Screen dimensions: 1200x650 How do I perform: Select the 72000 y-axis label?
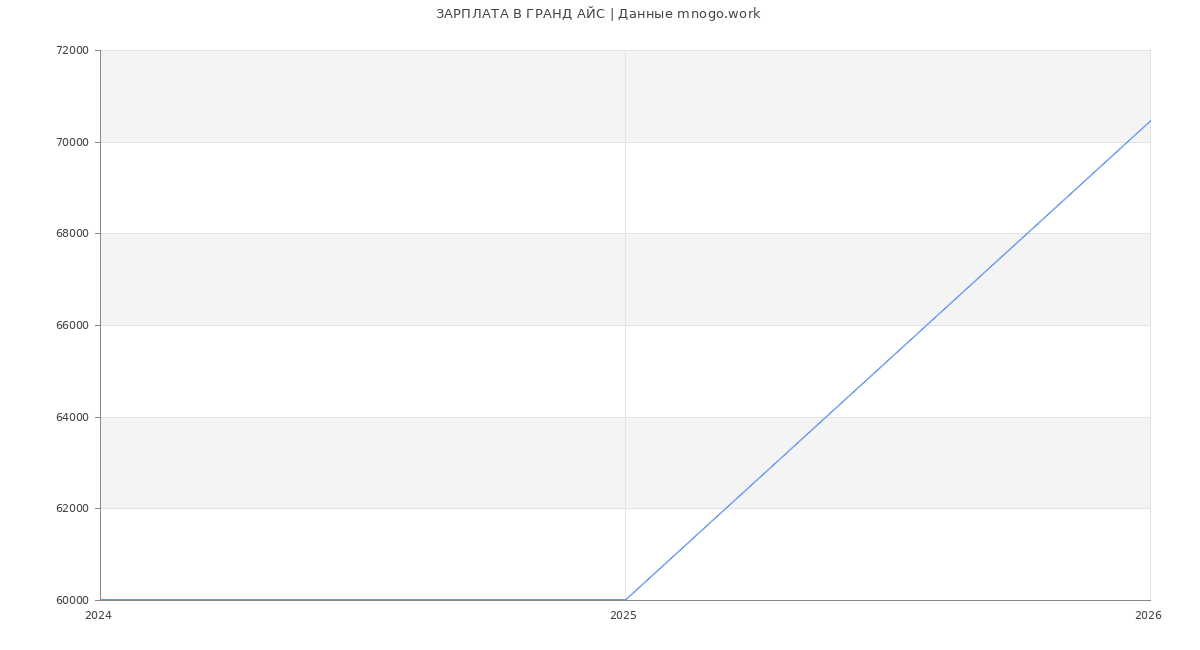pos(72,50)
